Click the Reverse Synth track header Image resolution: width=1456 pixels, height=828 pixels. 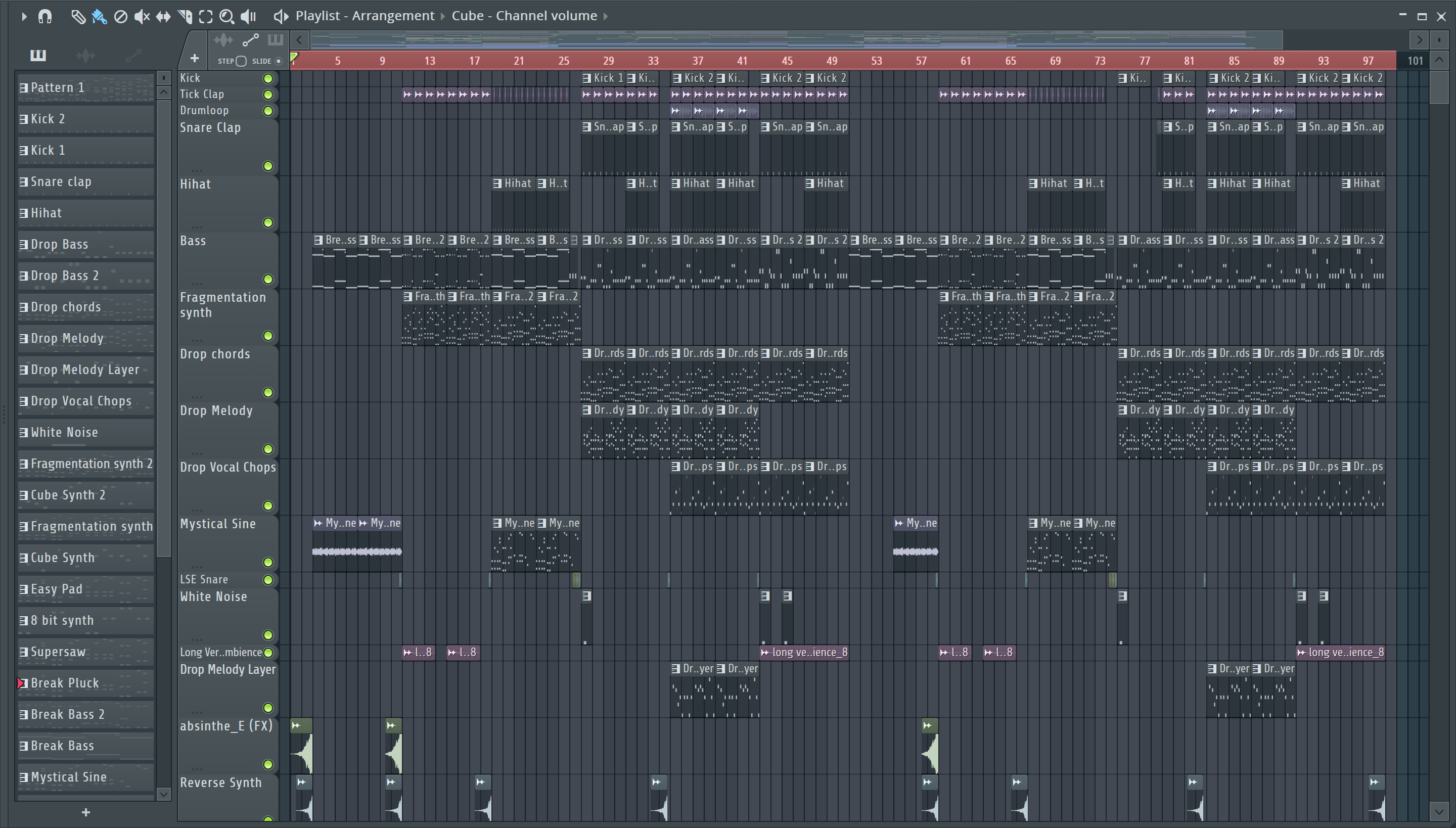pyautogui.click(x=227, y=797)
